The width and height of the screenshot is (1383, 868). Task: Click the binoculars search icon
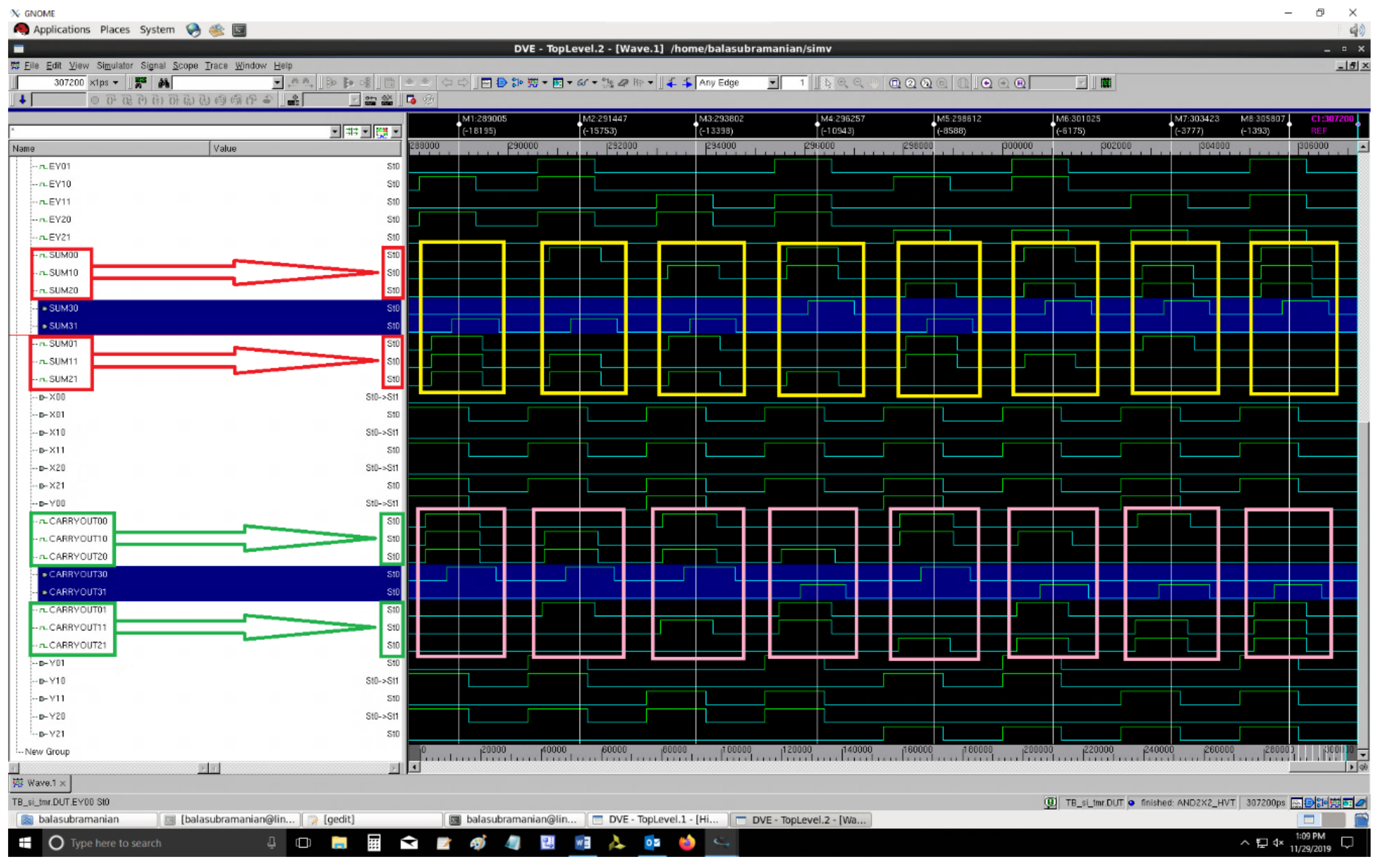click(x=163, y=83)
